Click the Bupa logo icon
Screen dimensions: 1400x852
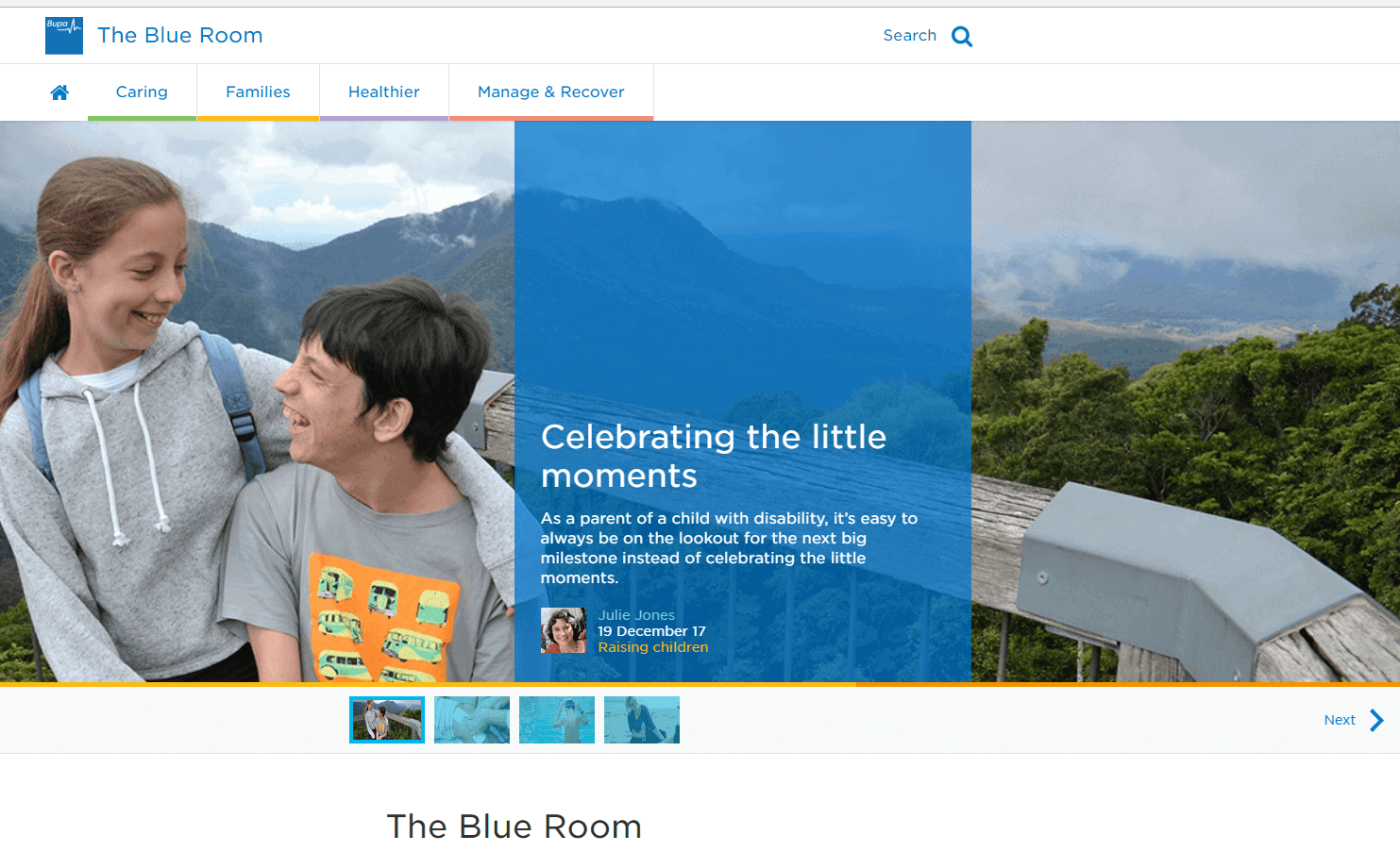point(64,36)
